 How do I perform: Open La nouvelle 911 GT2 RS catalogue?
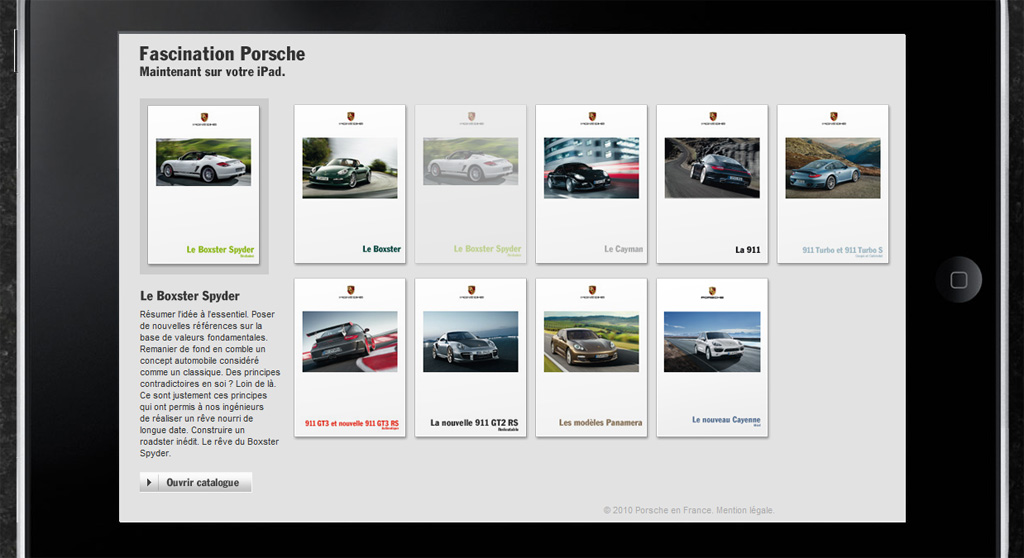(470, 357)
